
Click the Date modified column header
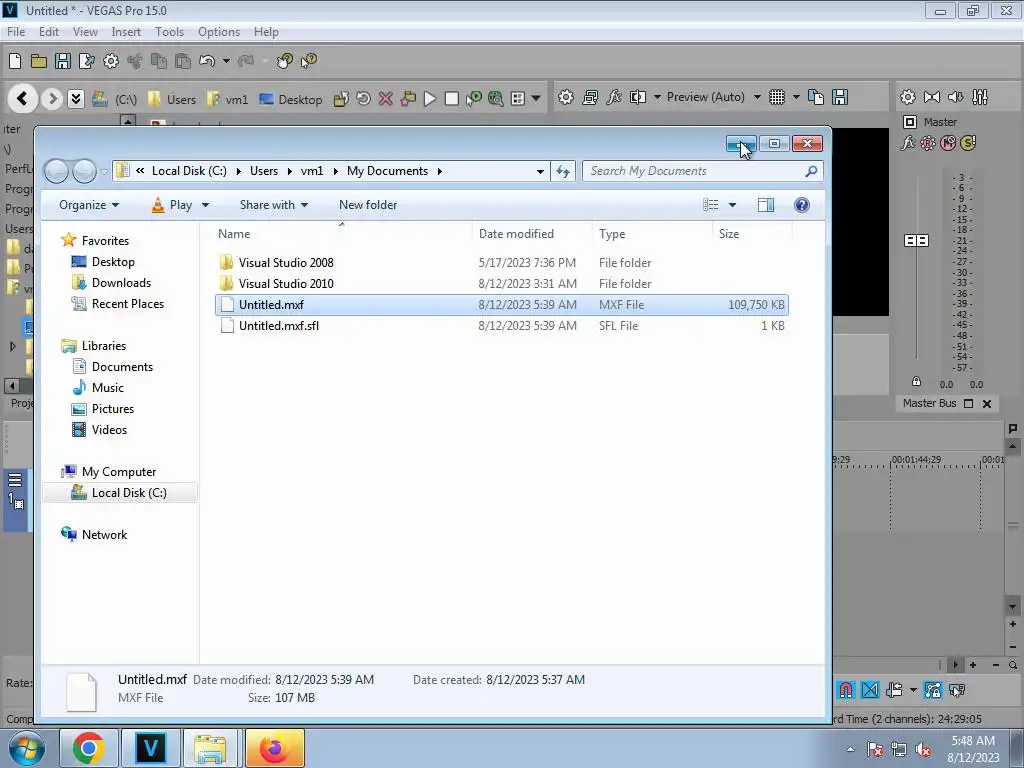coord(516,234)
